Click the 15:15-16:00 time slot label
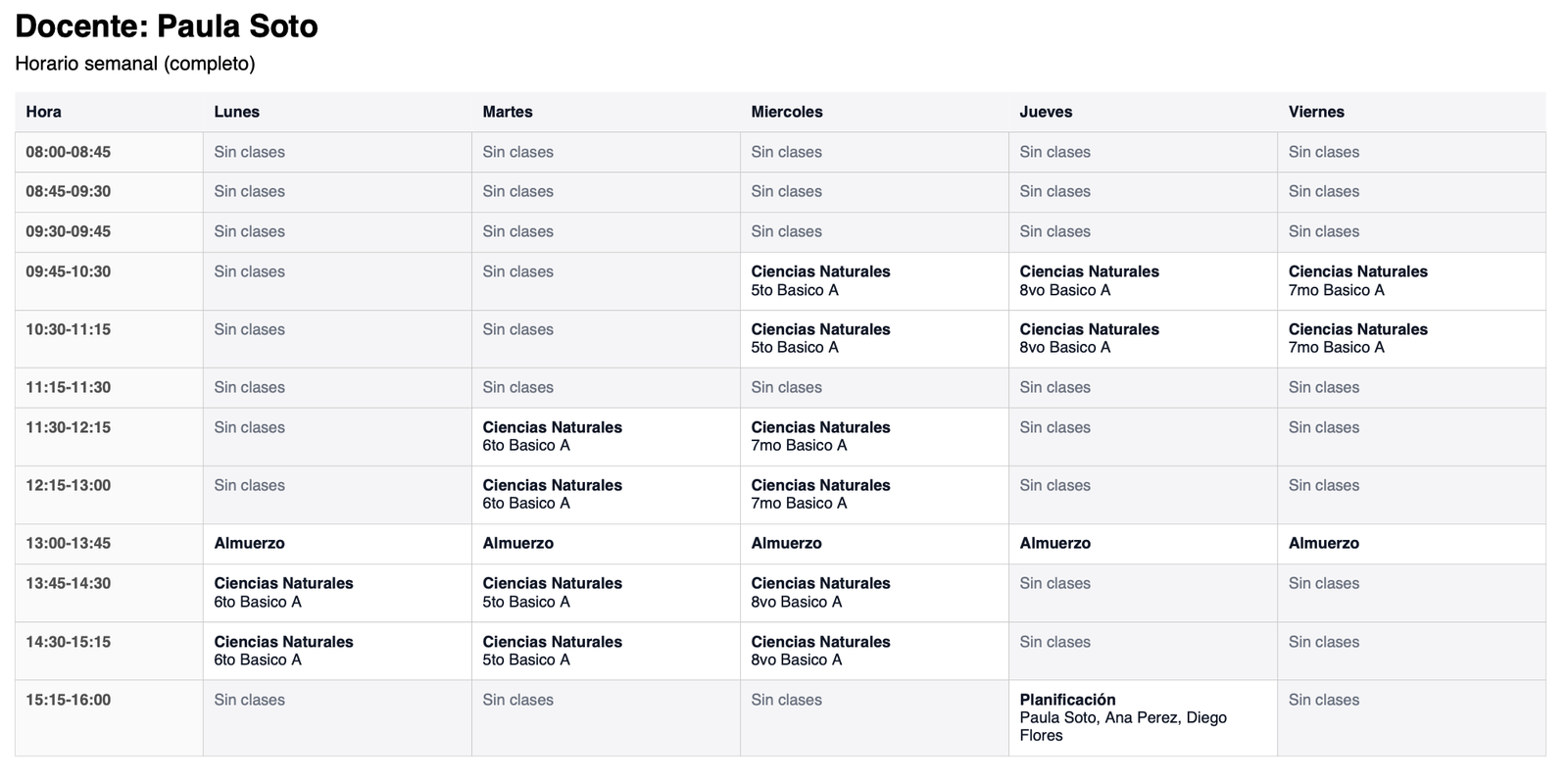The width and height of the screenshot is (1568, 782). (x=69, y=700)
